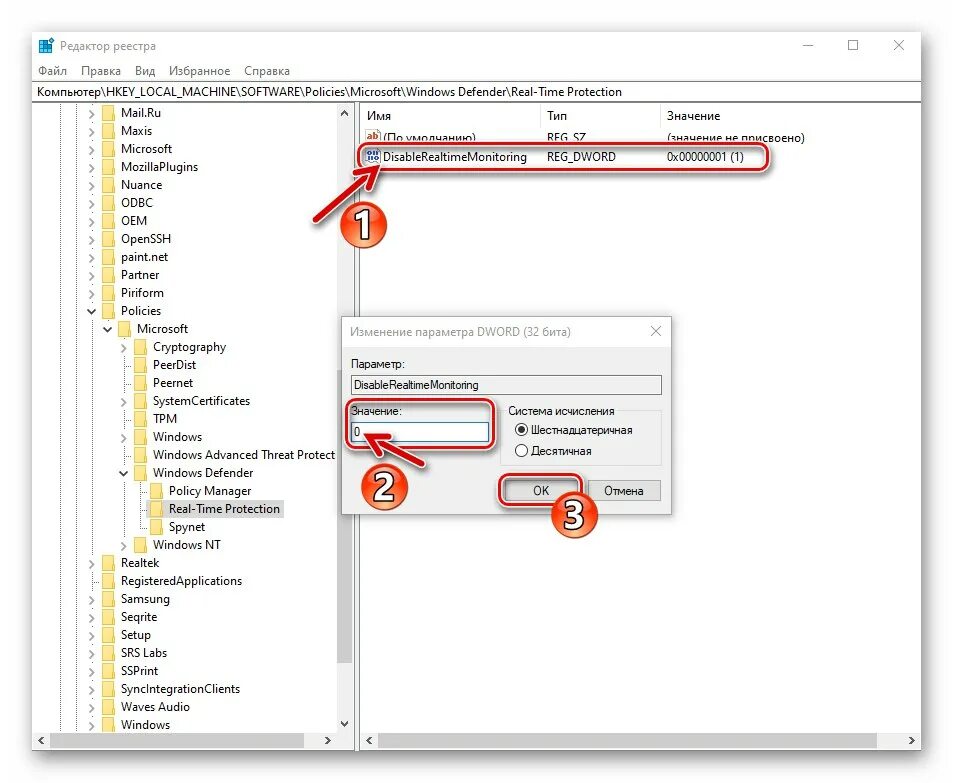Expand the SyncIntegrationClients tree node

(x=91, y=689)
